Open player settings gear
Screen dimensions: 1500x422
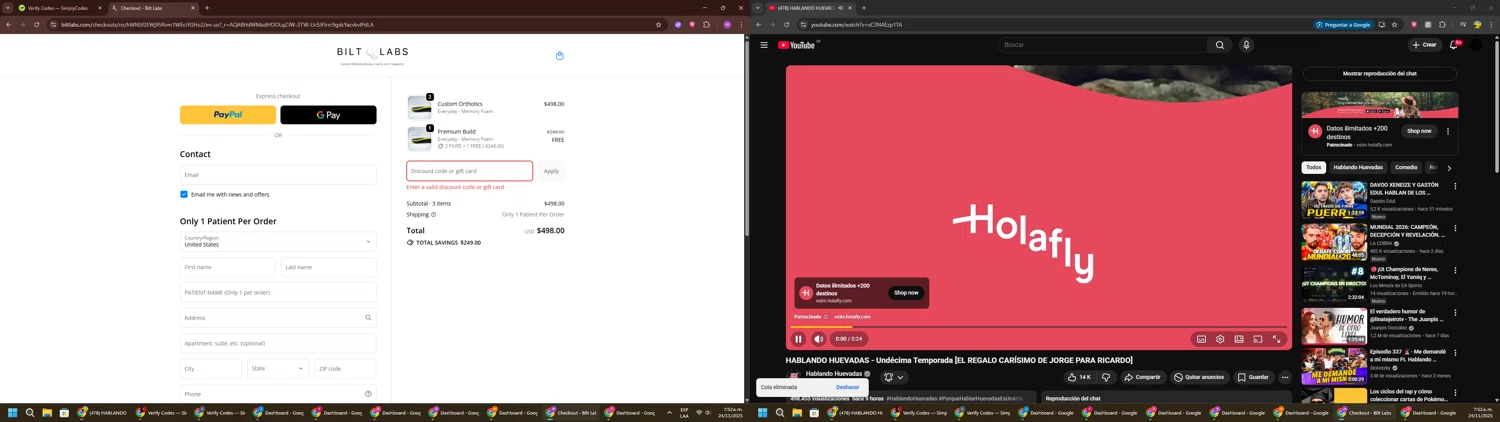pyautogui.click(x=1220, y=339)
